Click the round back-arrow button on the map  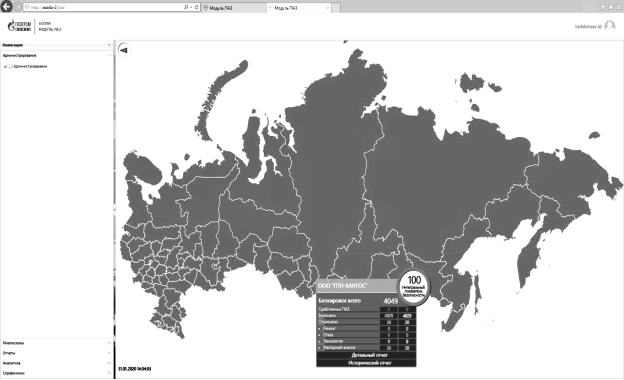tap(124, 50)
